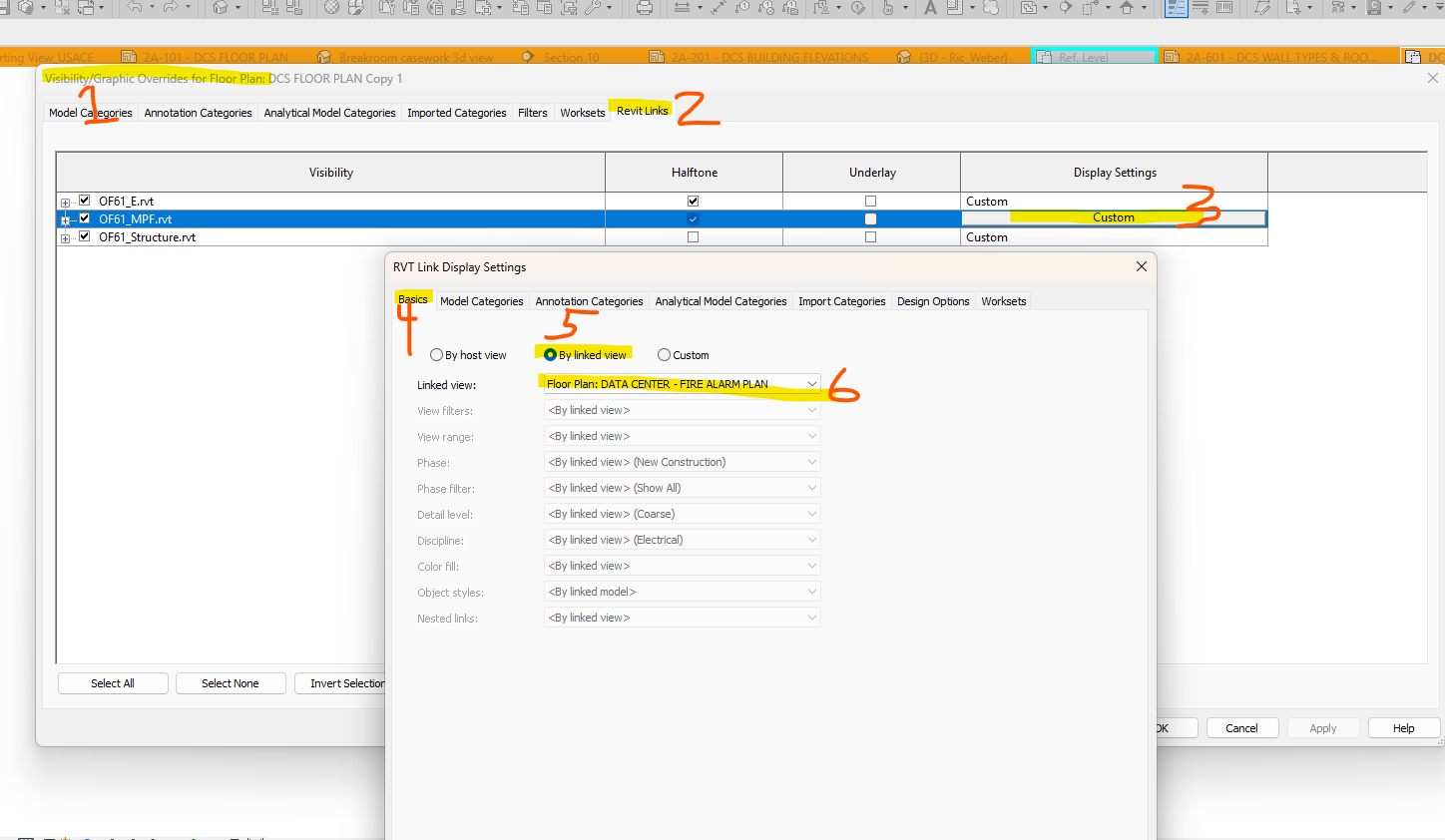Open the Imported Categories tab

(456, 113)
